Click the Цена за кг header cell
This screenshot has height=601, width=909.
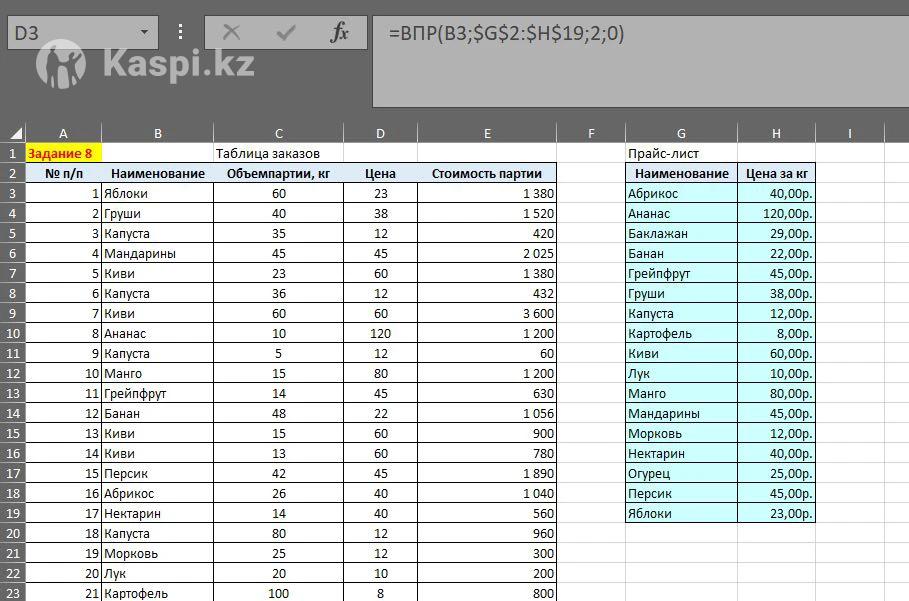click(776, 173)
